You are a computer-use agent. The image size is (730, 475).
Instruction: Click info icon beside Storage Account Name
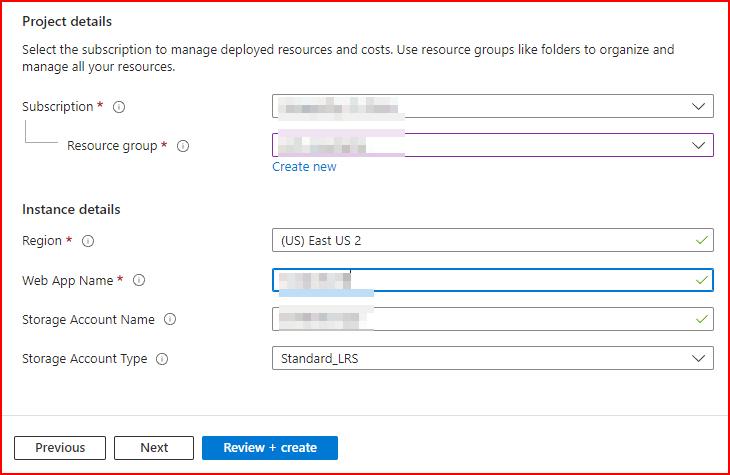(169, 320)
